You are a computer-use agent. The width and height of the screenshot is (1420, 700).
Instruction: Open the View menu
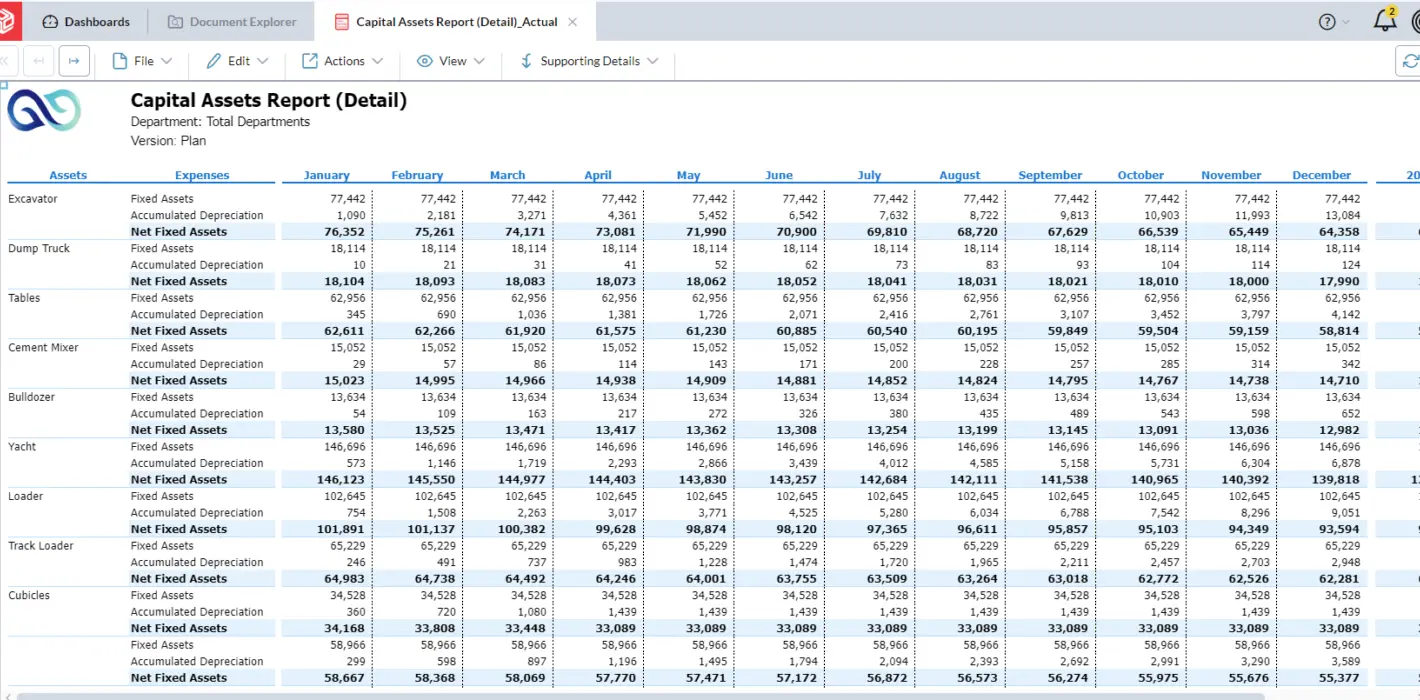(x=451, y=61)
